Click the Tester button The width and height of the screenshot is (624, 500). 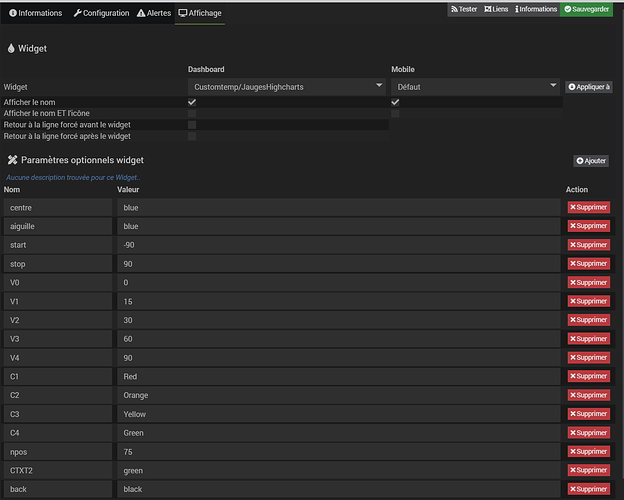[464, 9]
